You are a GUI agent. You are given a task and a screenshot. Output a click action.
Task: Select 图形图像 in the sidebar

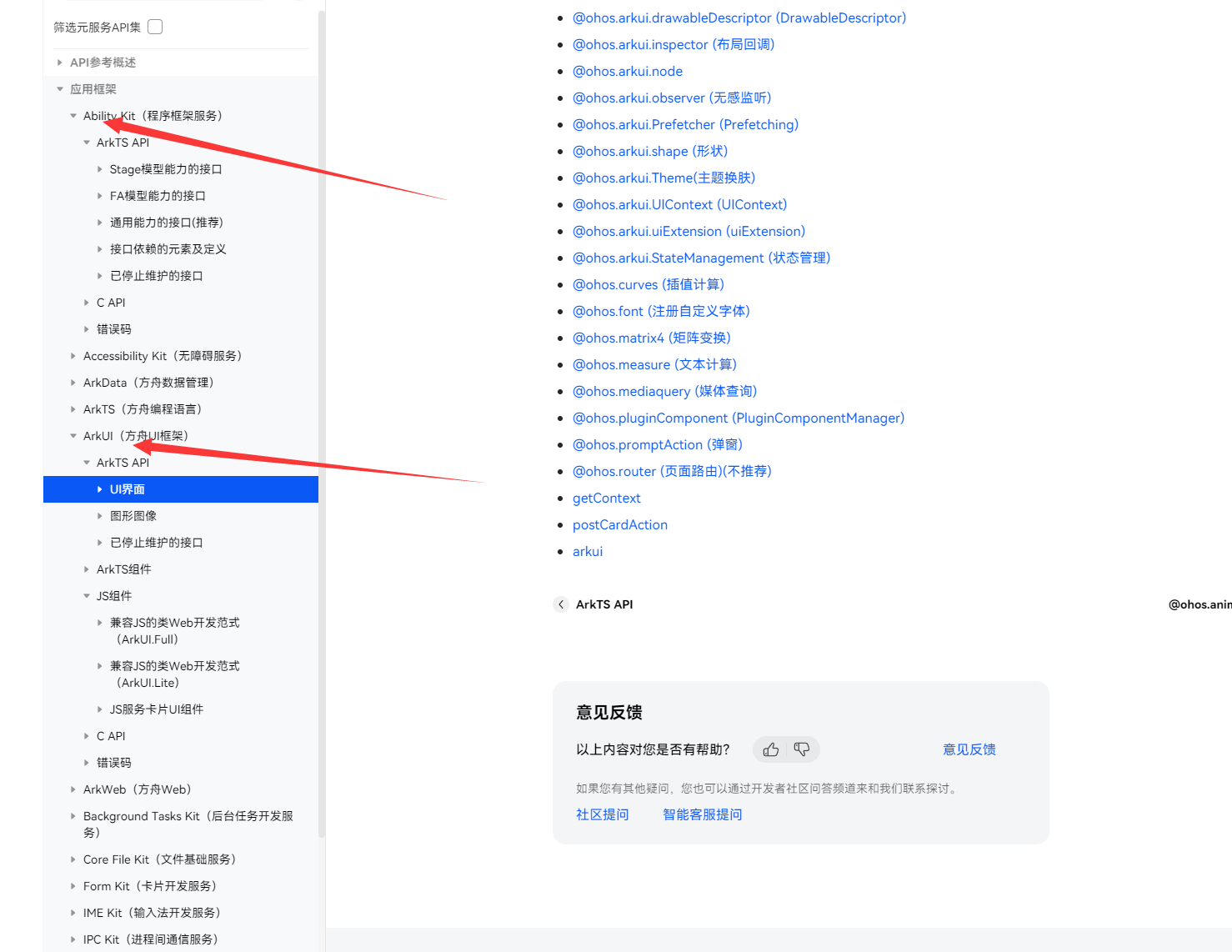click(132, 515)
